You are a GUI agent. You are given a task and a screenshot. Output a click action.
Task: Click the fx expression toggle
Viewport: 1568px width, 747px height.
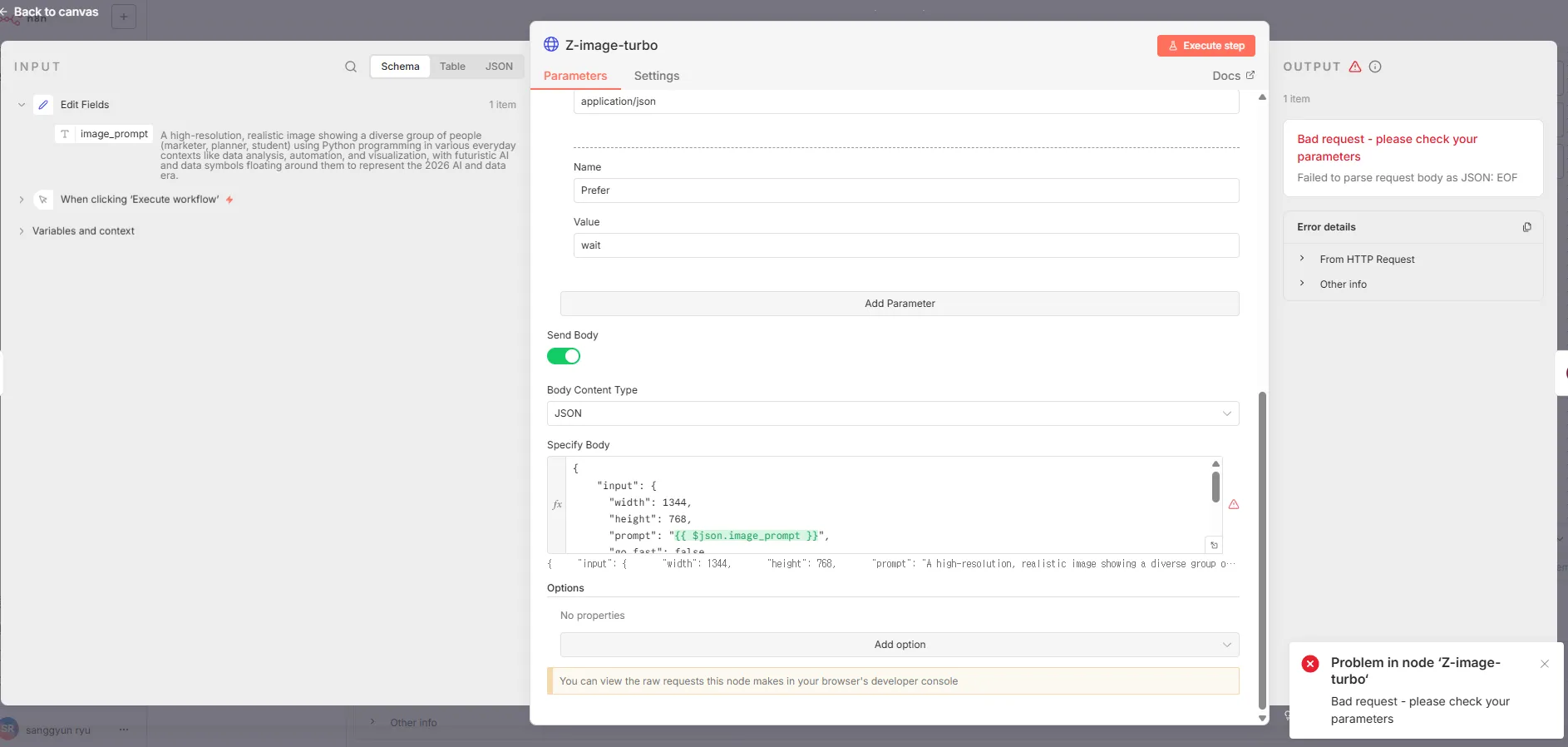557,504
